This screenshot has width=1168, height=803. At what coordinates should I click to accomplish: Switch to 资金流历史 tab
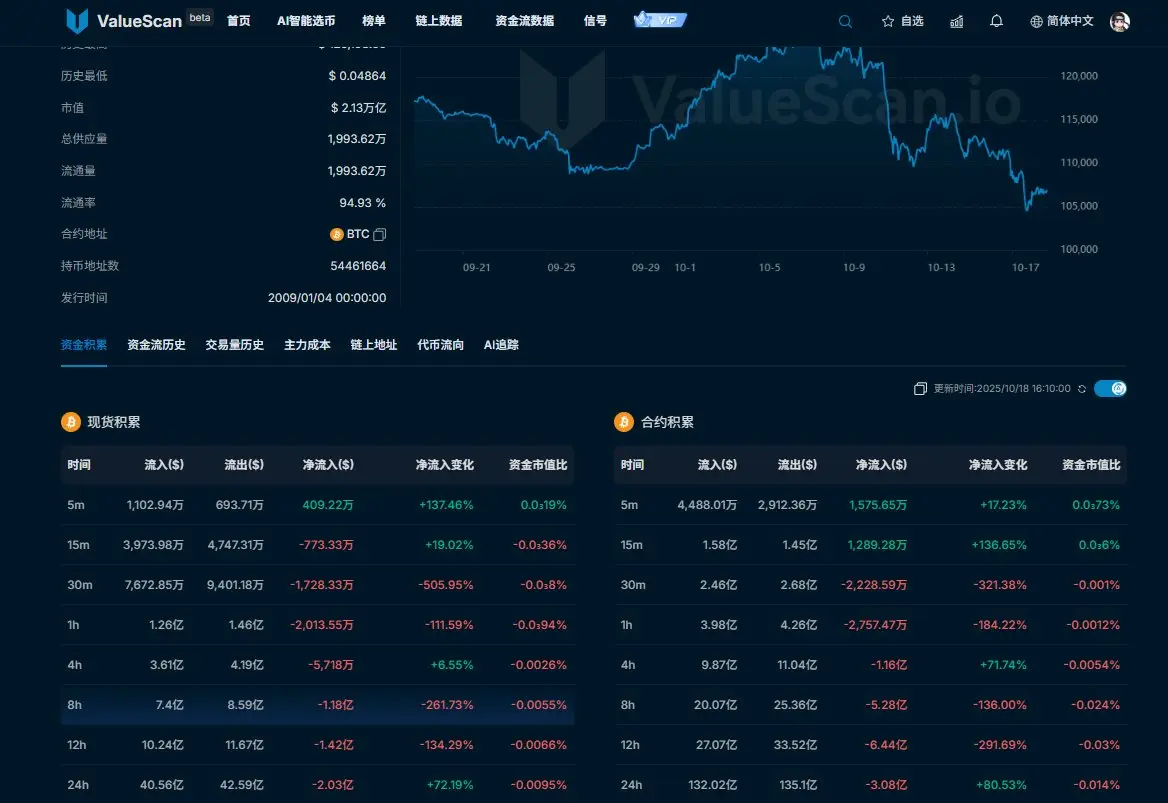coord(156,345)
